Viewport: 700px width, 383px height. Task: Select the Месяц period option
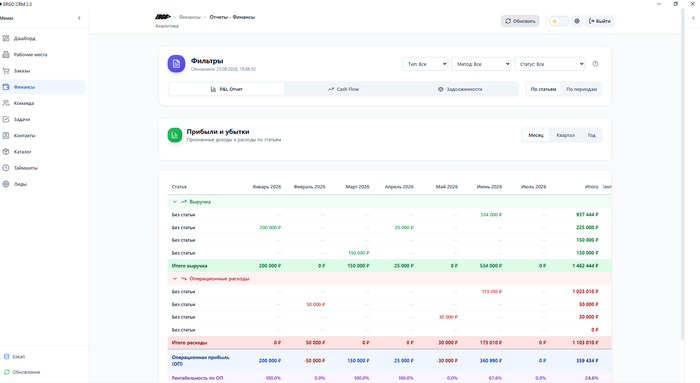click(536, 135)
